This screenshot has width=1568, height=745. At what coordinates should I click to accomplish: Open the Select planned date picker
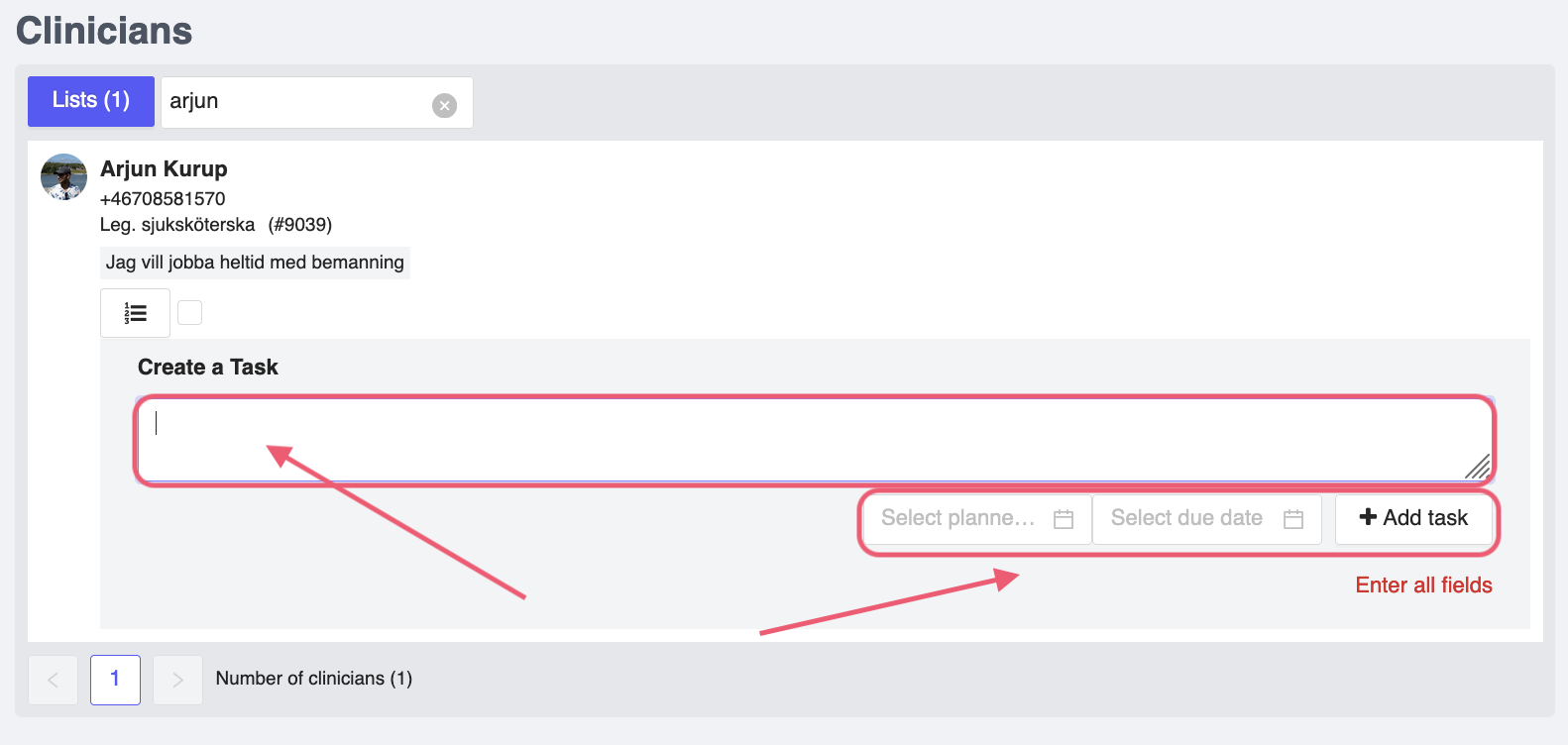956,517
